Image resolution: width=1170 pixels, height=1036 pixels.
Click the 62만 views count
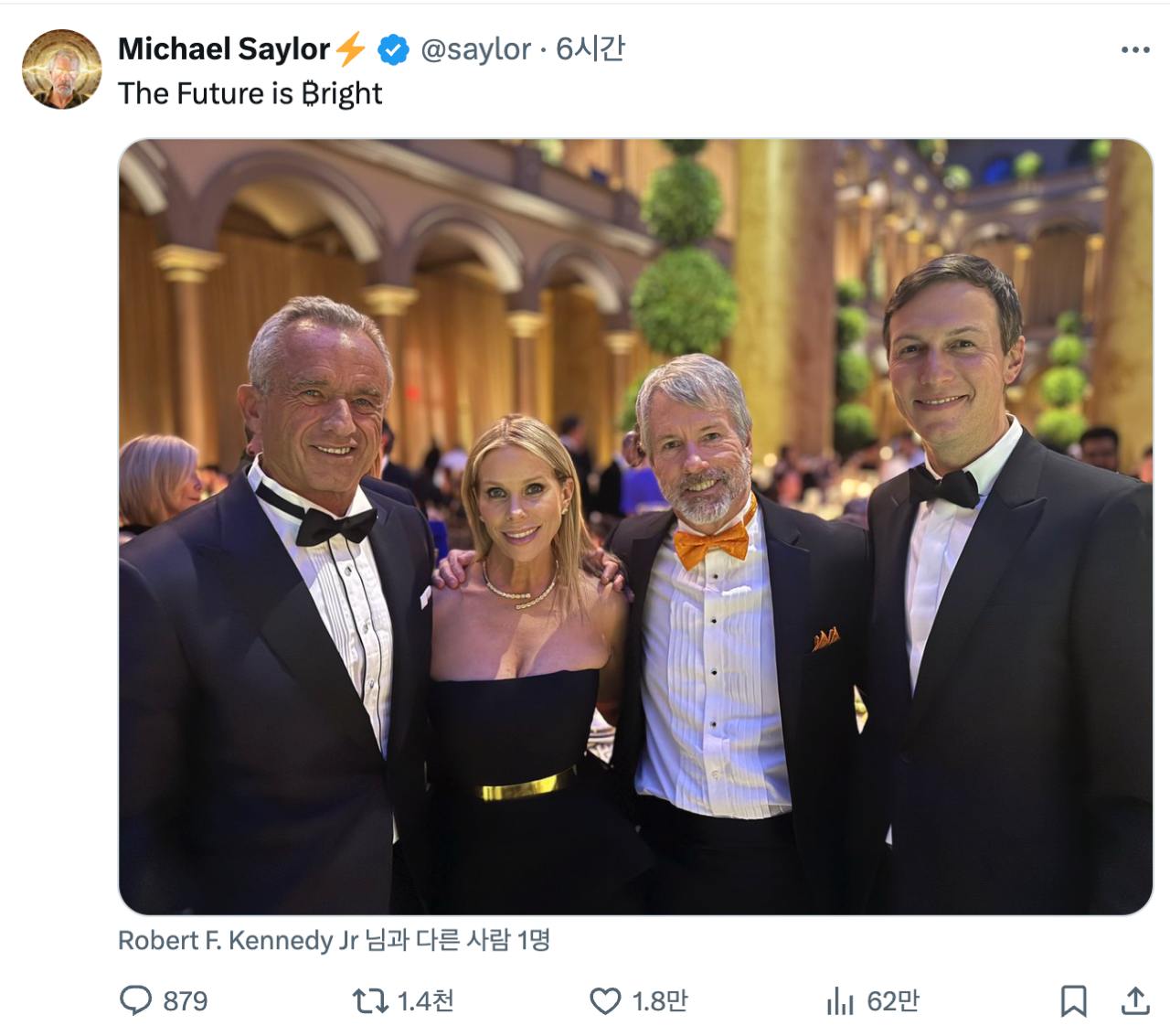[893, 1001]
